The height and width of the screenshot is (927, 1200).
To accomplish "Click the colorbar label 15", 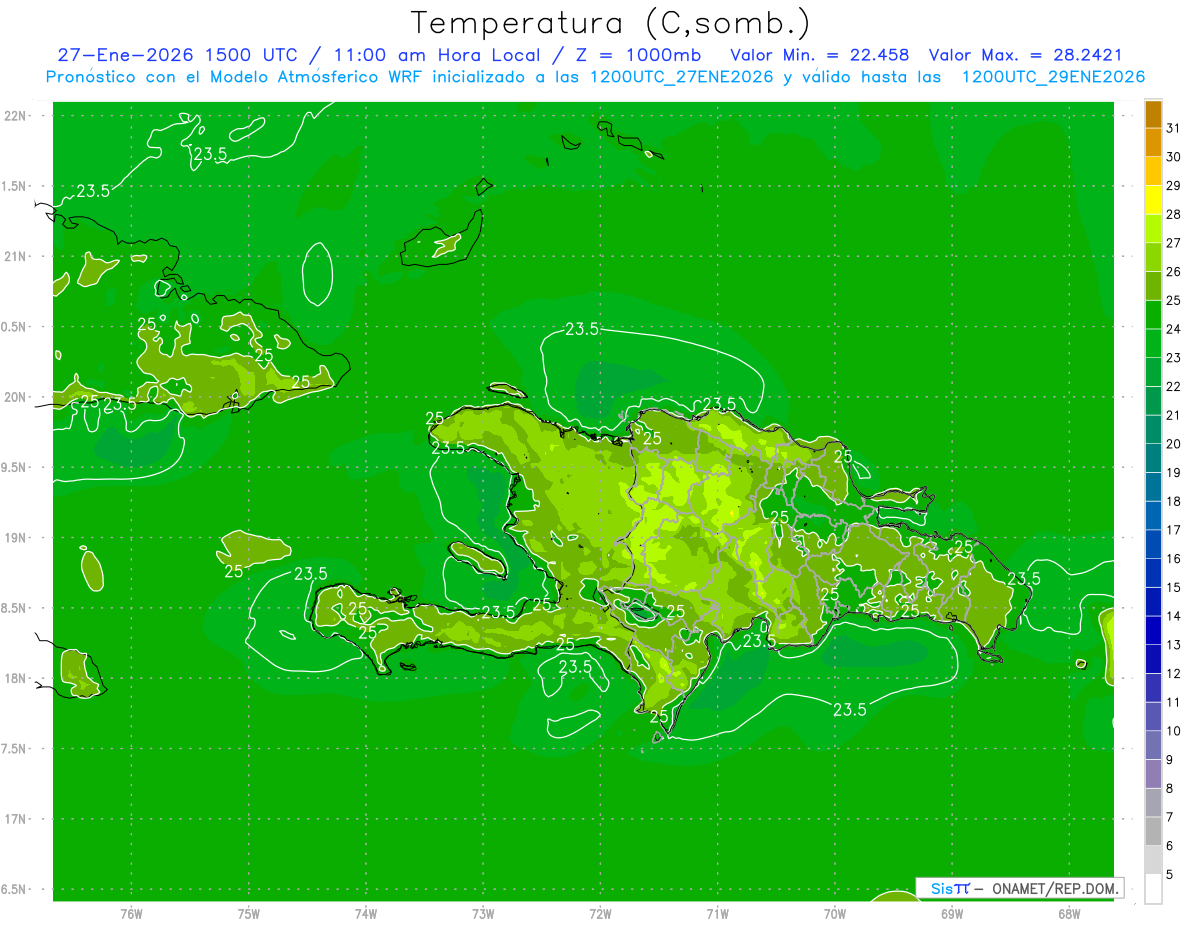I will click(x=1174, y=588).
